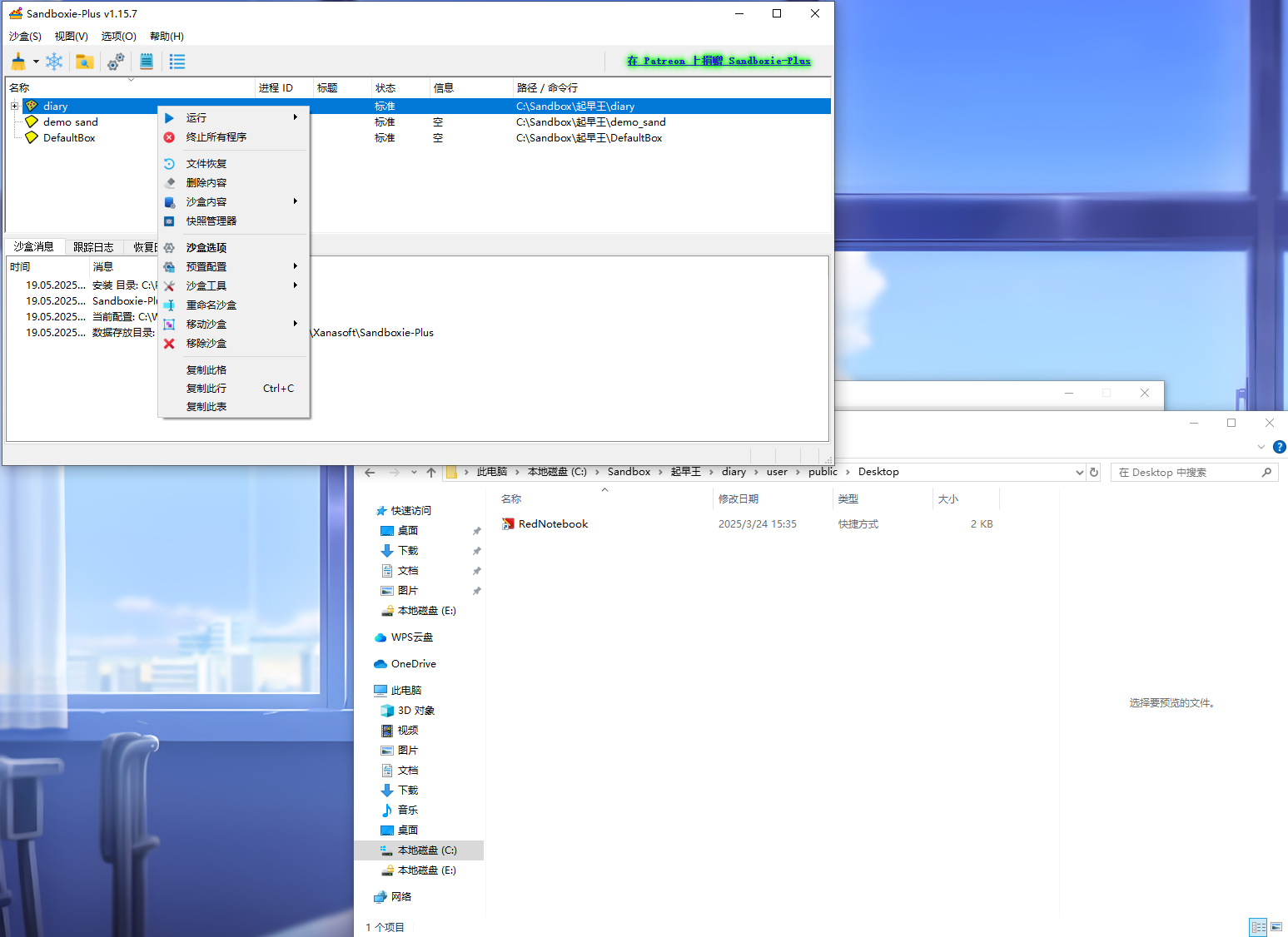Click the Sandbox breadcrumb in address bar
This screenshot has height=937, width=1288.
[x=629, y=472]
